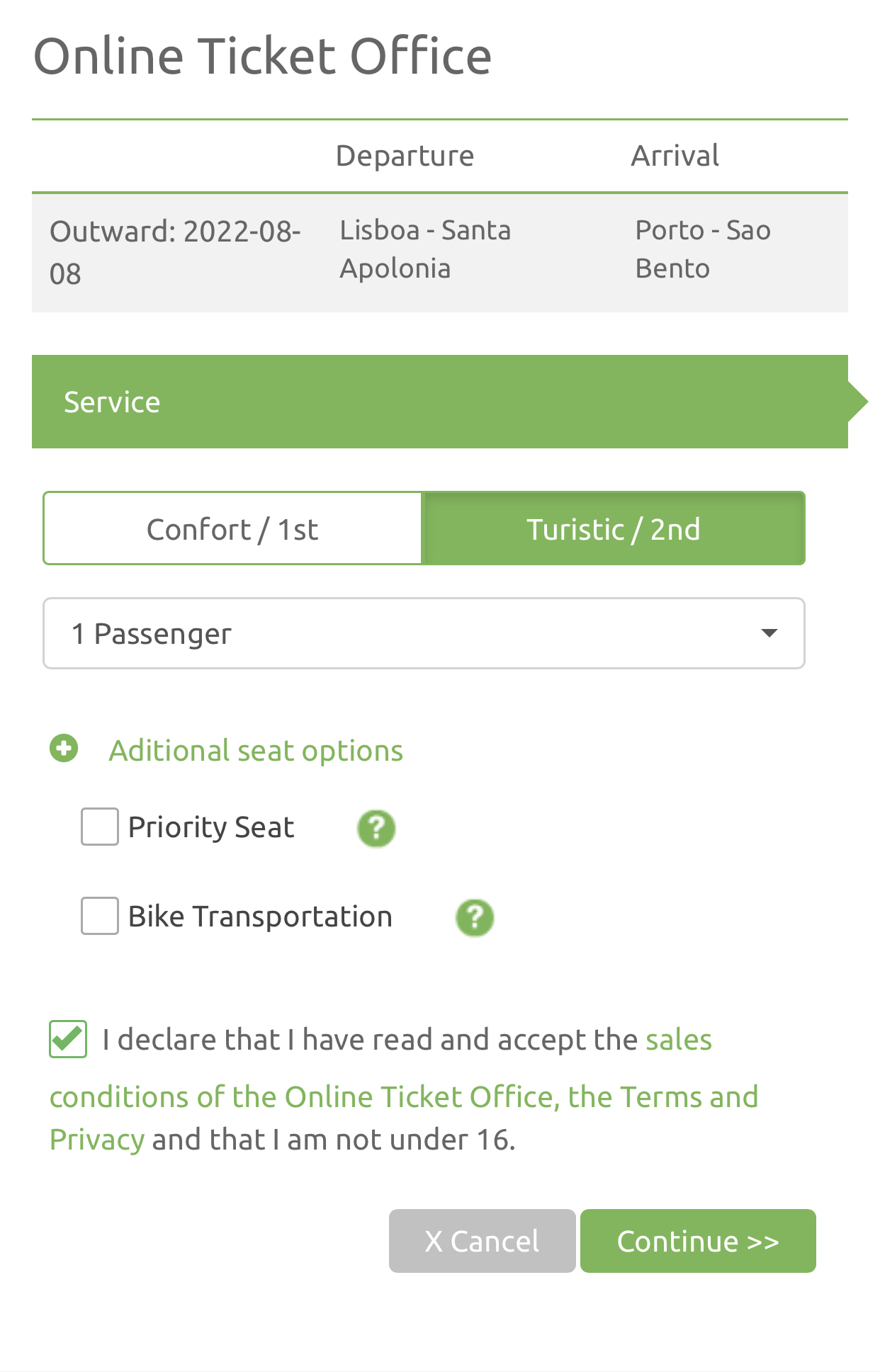Viewport: 880px width, 1372px height.
Task: Open Bike Transportation help question mark
Action: (475, 918)
